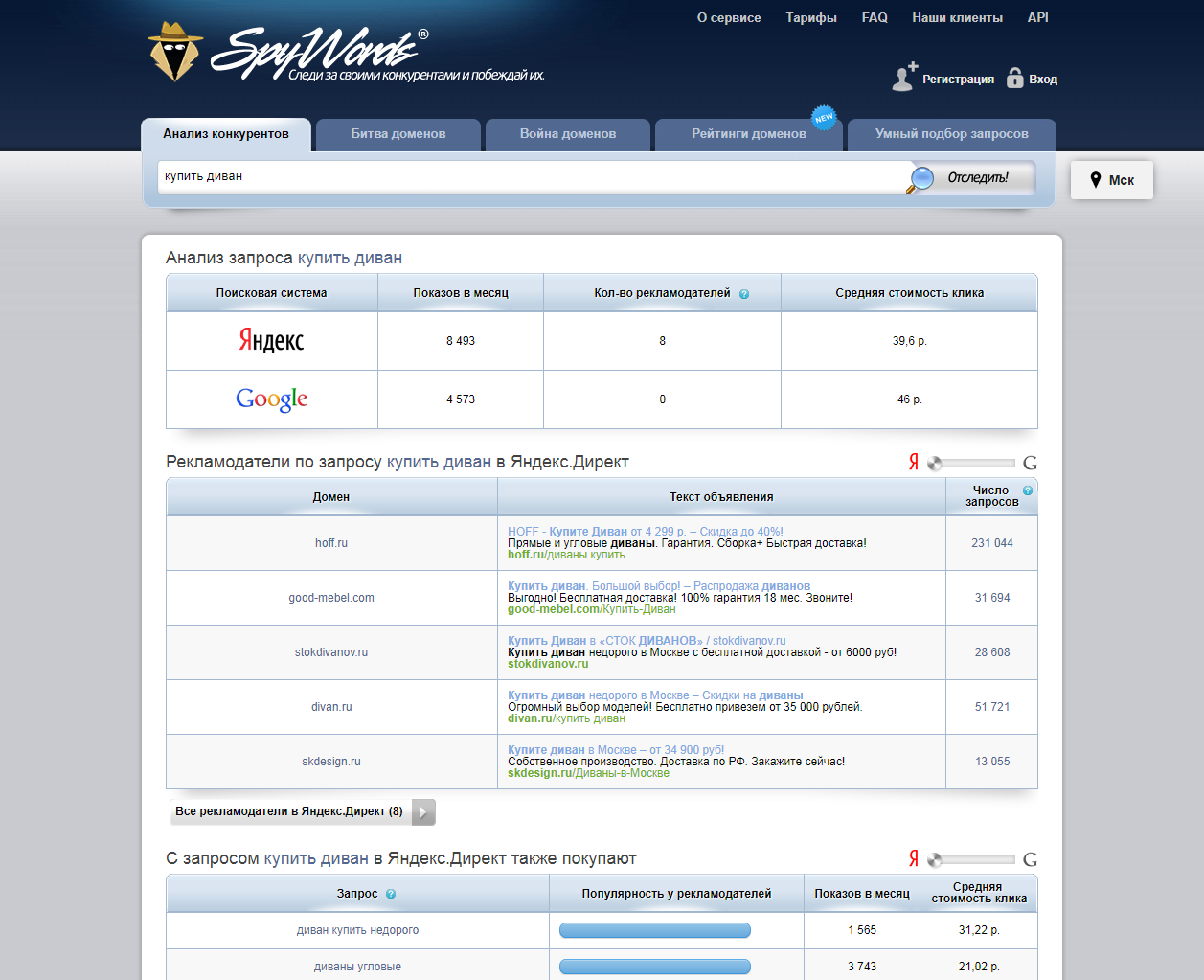Click the Google G icon above advertisers table
The image size is (1204, 980).
click(x=1030, y=463)
